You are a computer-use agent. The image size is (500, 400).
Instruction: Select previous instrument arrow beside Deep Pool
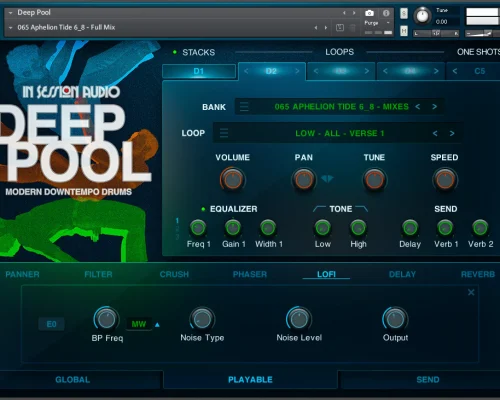coord(344,13)
